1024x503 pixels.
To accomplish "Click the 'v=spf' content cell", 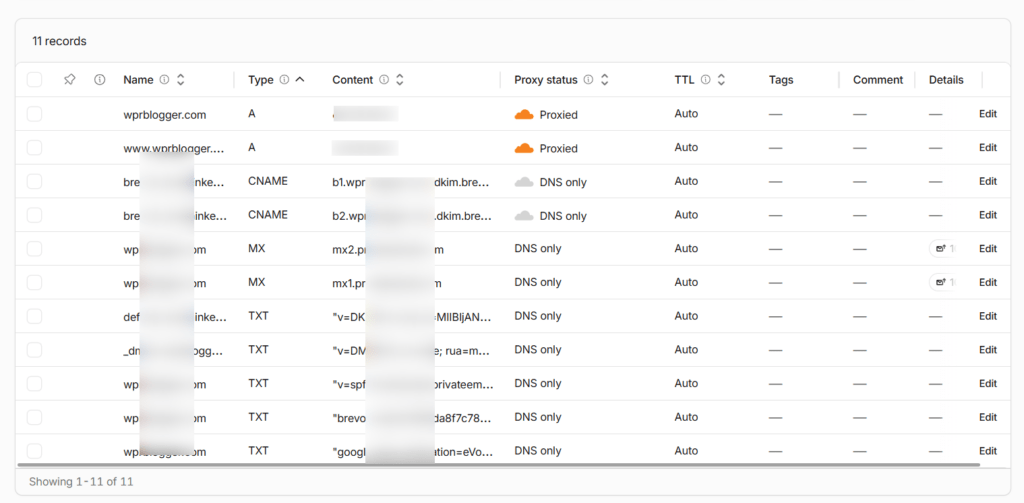I will click(x=412, y=383).
